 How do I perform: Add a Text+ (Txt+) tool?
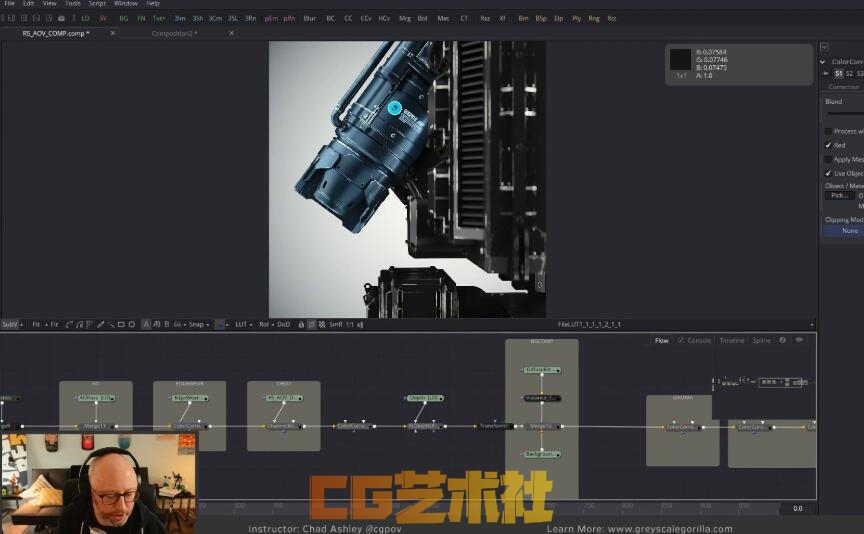pyautogui.click(x=159, y=18)
